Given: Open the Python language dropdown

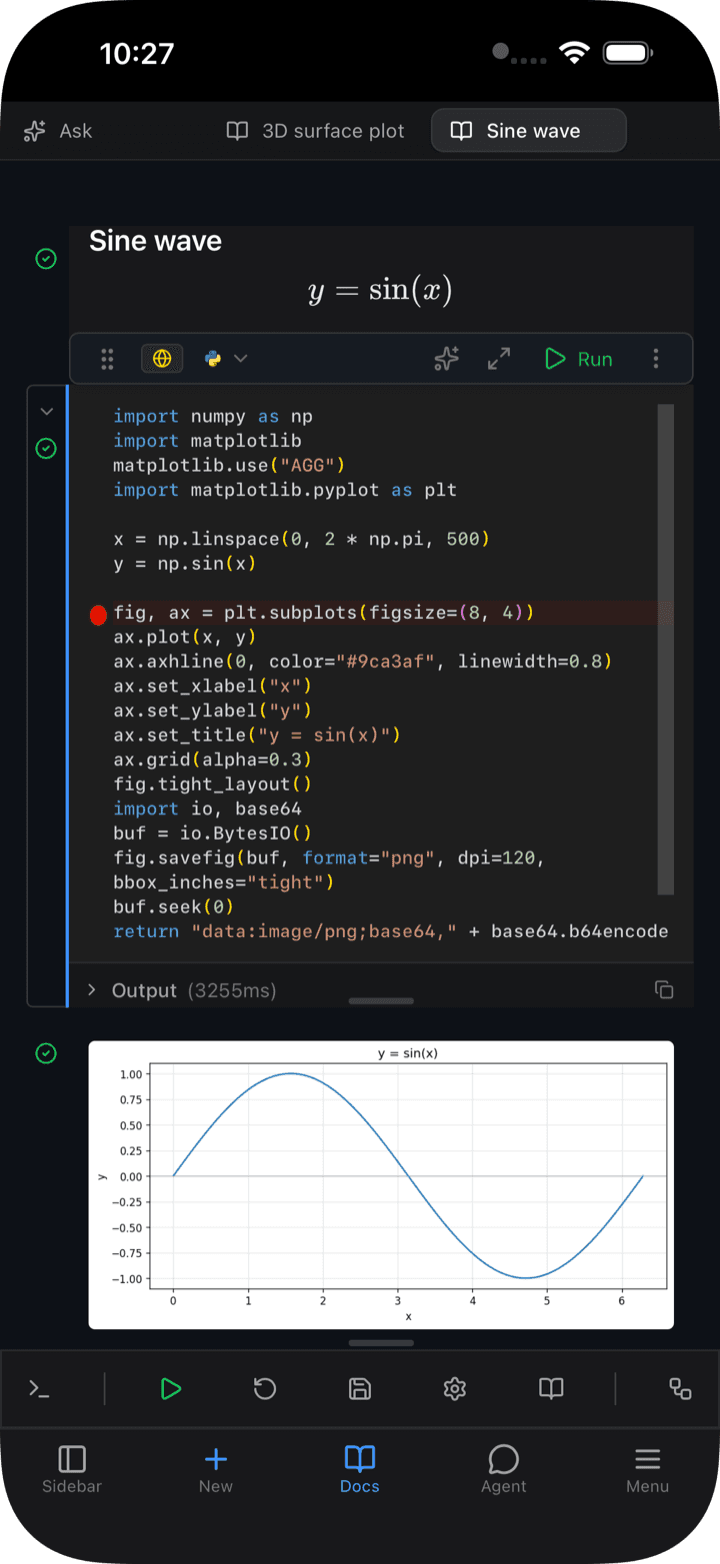Looking at the screenshot, I should pyautogui.click(x=226, y=359).
